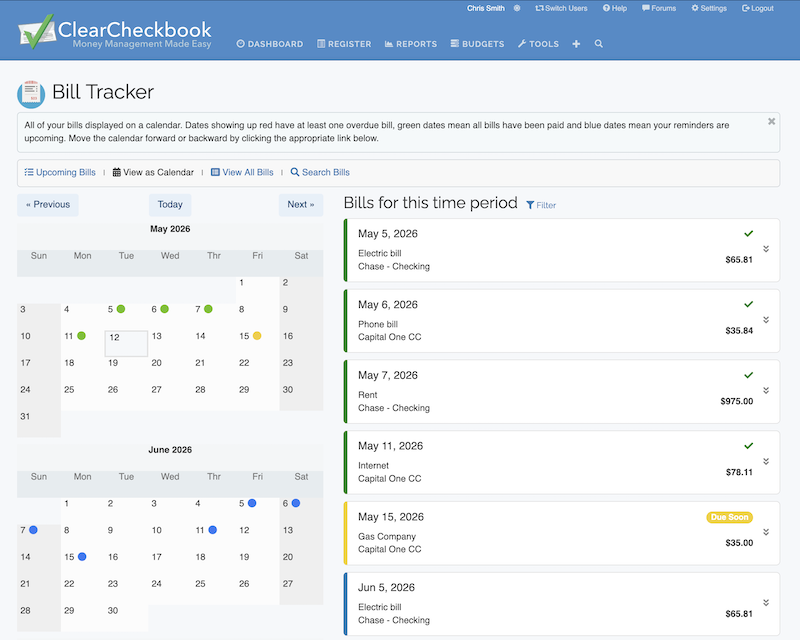Open Search Bills
This screenshot has width=800, height=640.
tap(320, 173)
